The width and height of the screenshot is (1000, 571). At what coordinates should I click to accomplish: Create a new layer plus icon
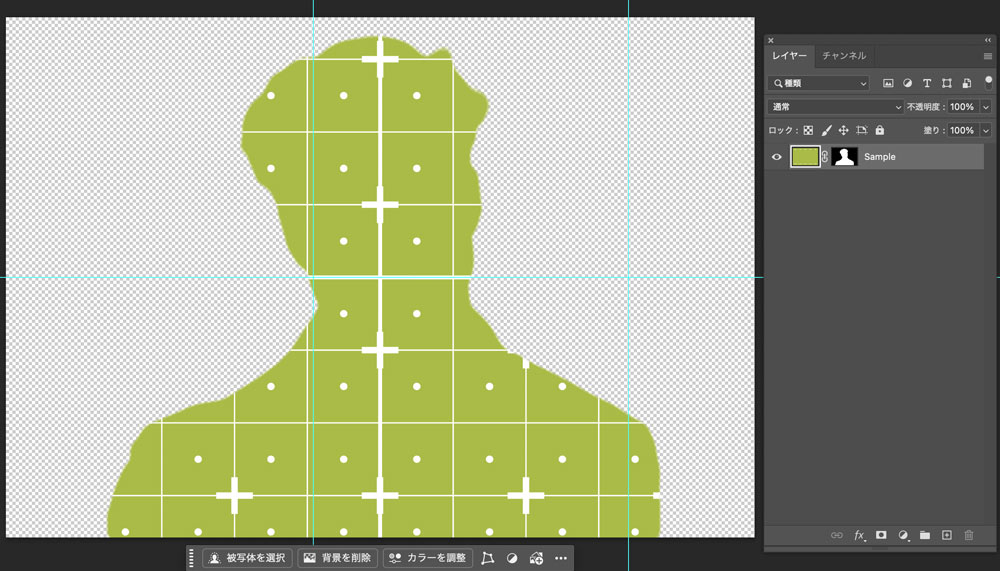[x=946, y=535]
